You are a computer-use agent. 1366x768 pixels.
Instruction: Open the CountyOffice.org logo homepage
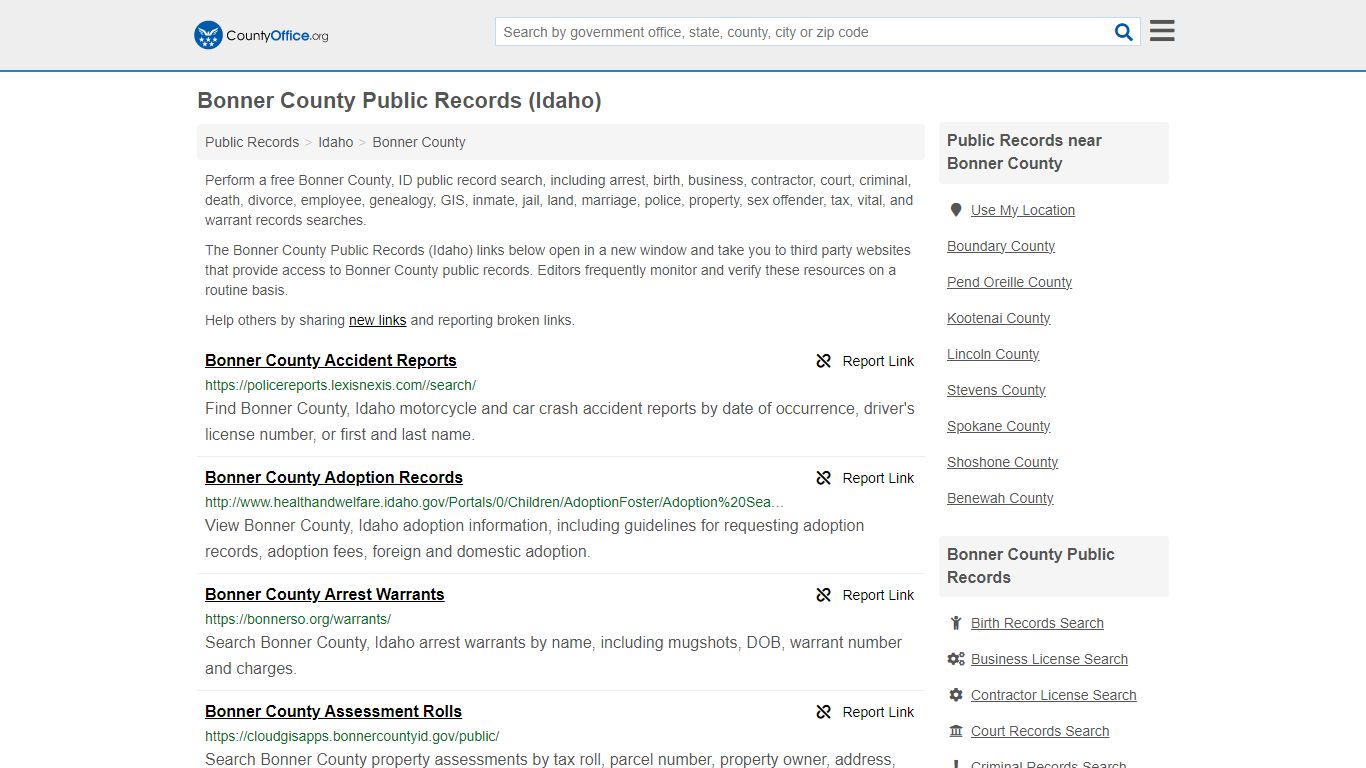coord(261,35)
